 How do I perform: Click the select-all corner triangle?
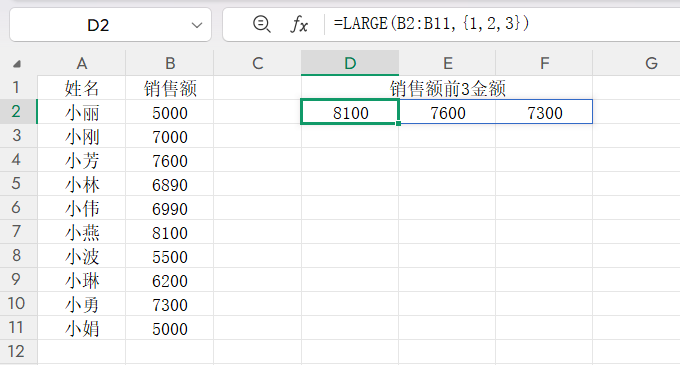[x=16, y=64]
